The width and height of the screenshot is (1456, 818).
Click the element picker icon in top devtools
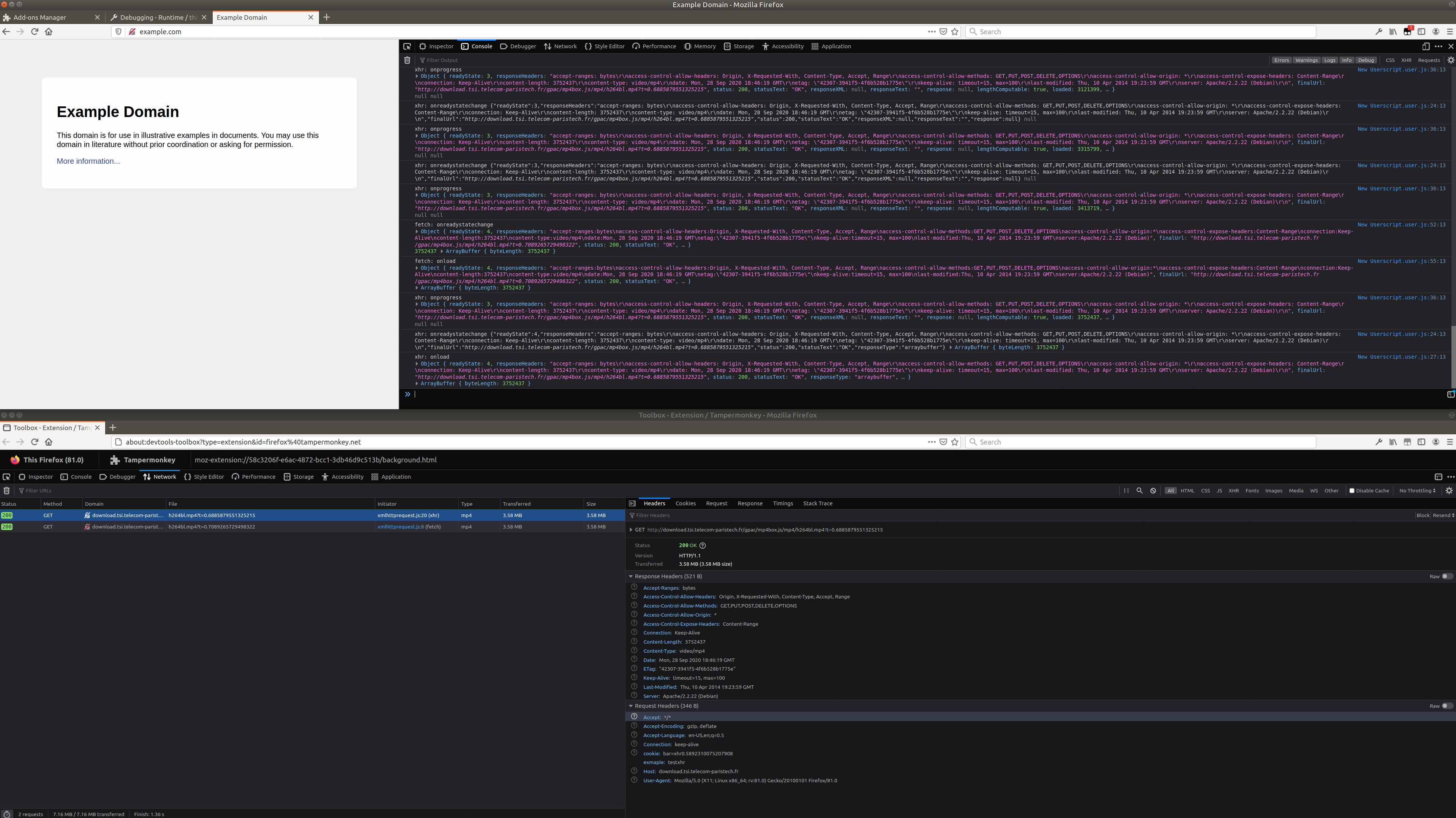point(407,46)
